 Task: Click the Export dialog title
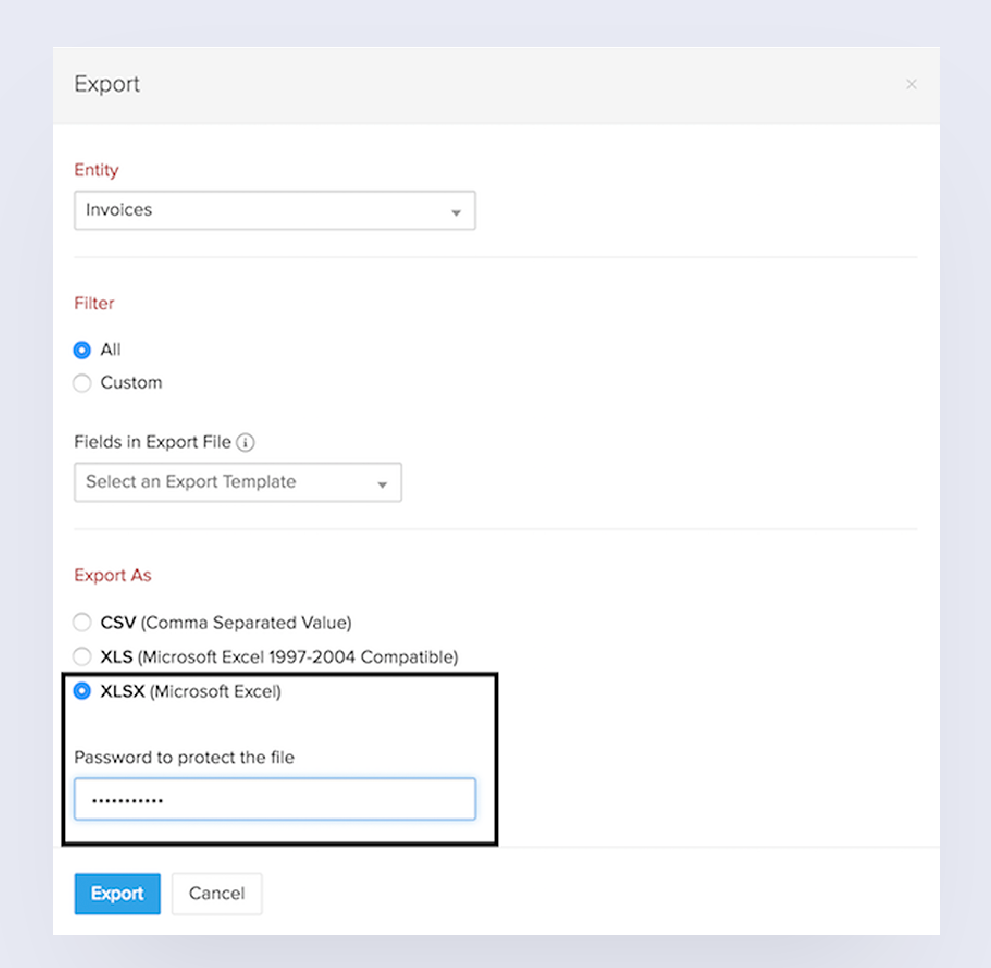click(107, 84)
